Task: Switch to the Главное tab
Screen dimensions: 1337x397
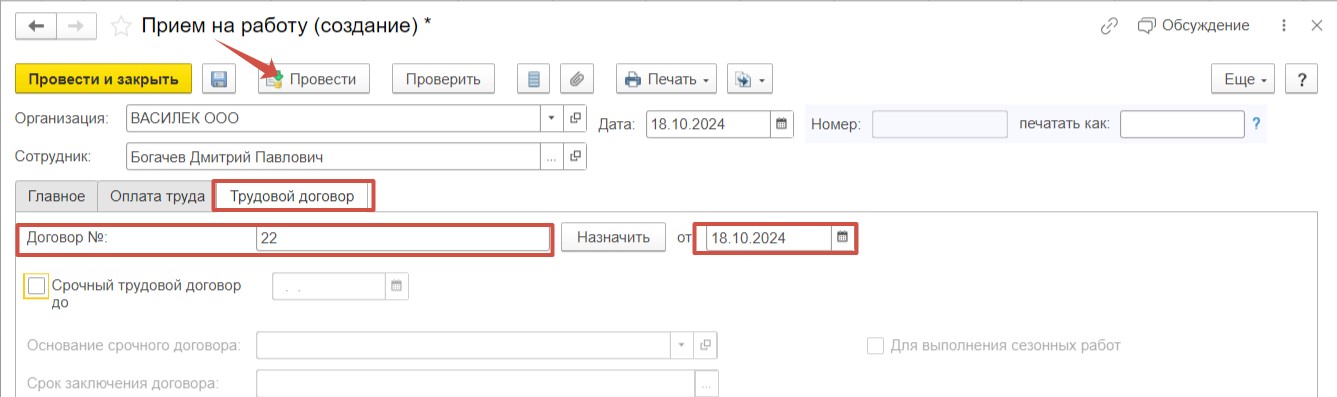Action: (x=57, y=196)
